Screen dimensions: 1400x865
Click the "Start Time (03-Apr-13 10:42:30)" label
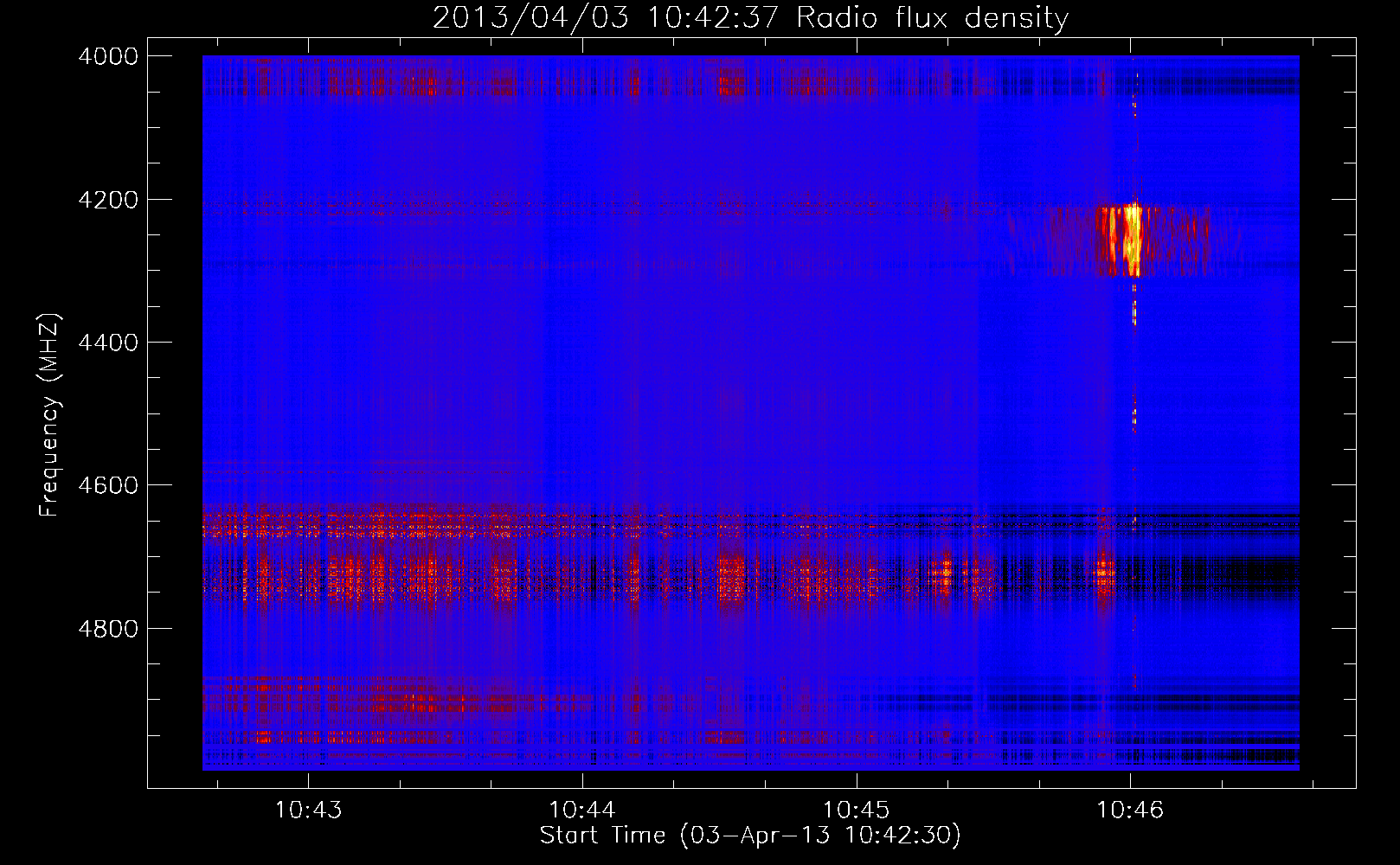pyautogui.click(x=750, y=836)
